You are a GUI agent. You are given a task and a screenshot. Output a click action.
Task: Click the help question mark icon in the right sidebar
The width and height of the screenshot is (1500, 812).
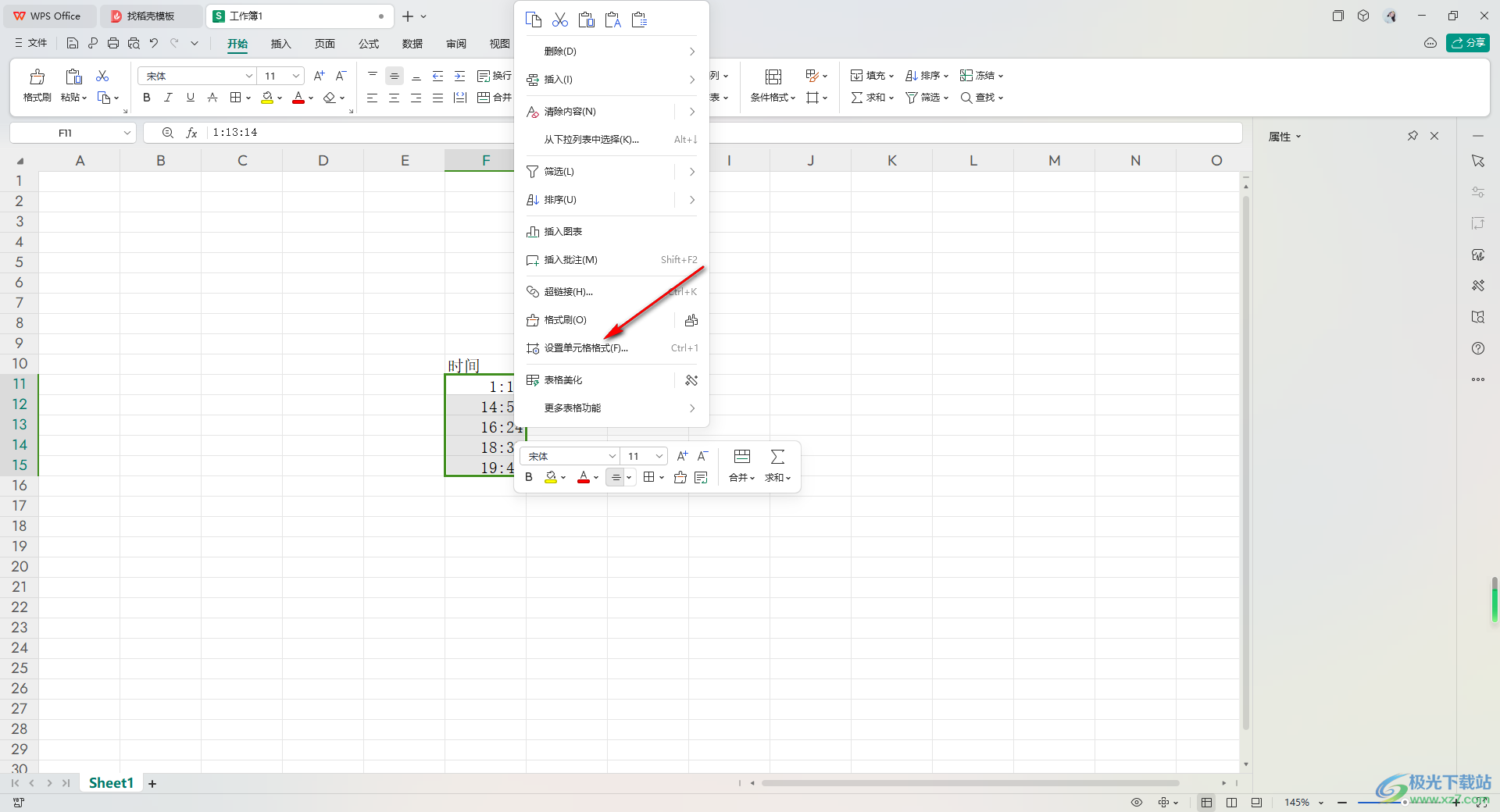pos(1478,348)
